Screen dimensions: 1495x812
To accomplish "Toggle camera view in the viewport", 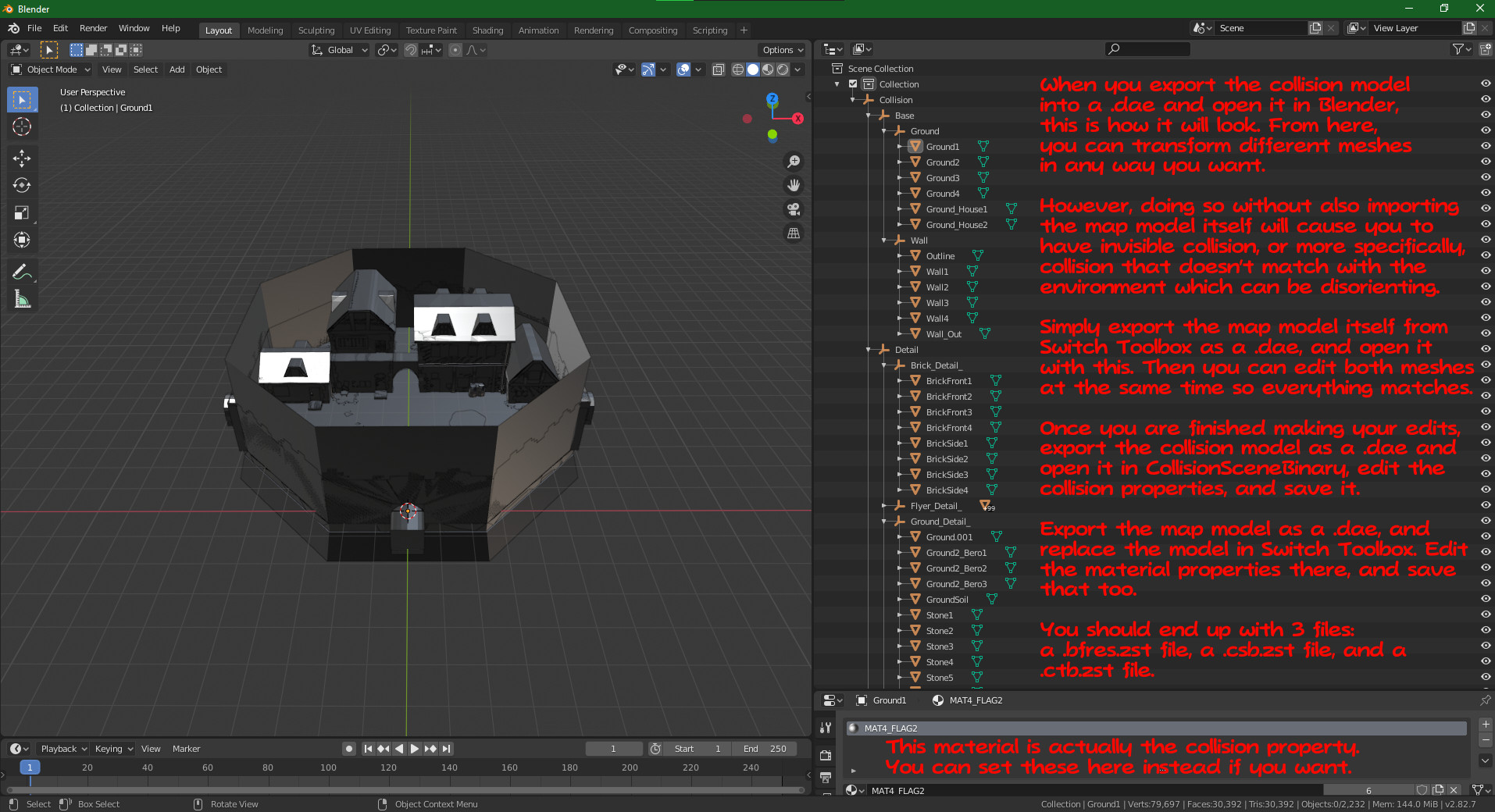I will [x=794, y=209].
